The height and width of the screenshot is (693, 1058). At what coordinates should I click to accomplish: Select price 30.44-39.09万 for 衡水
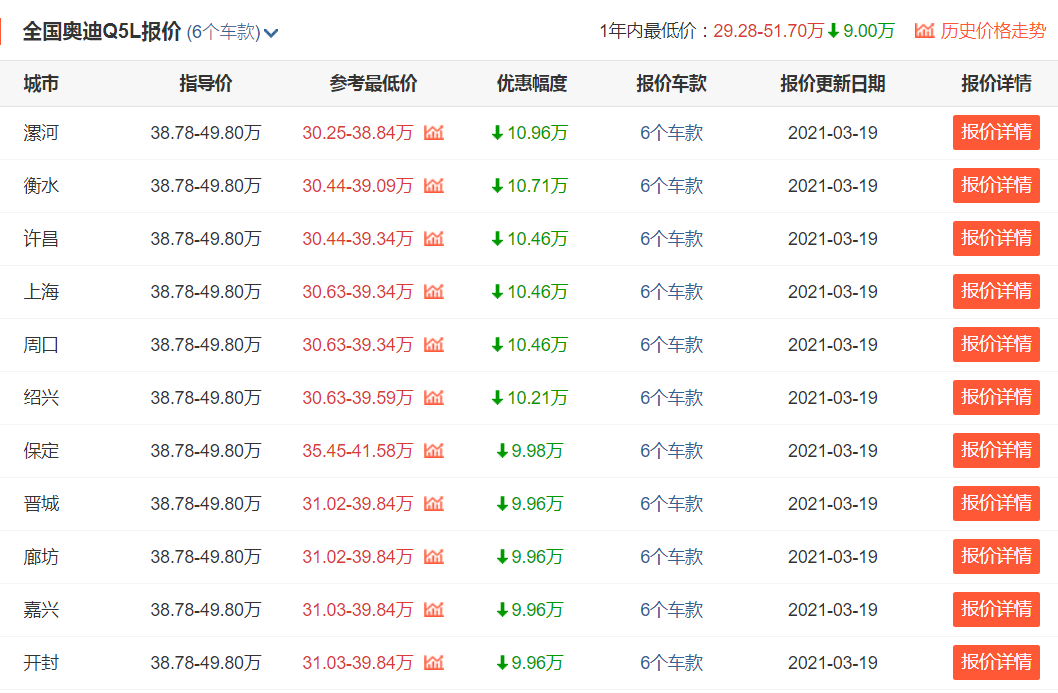[358, 186]
